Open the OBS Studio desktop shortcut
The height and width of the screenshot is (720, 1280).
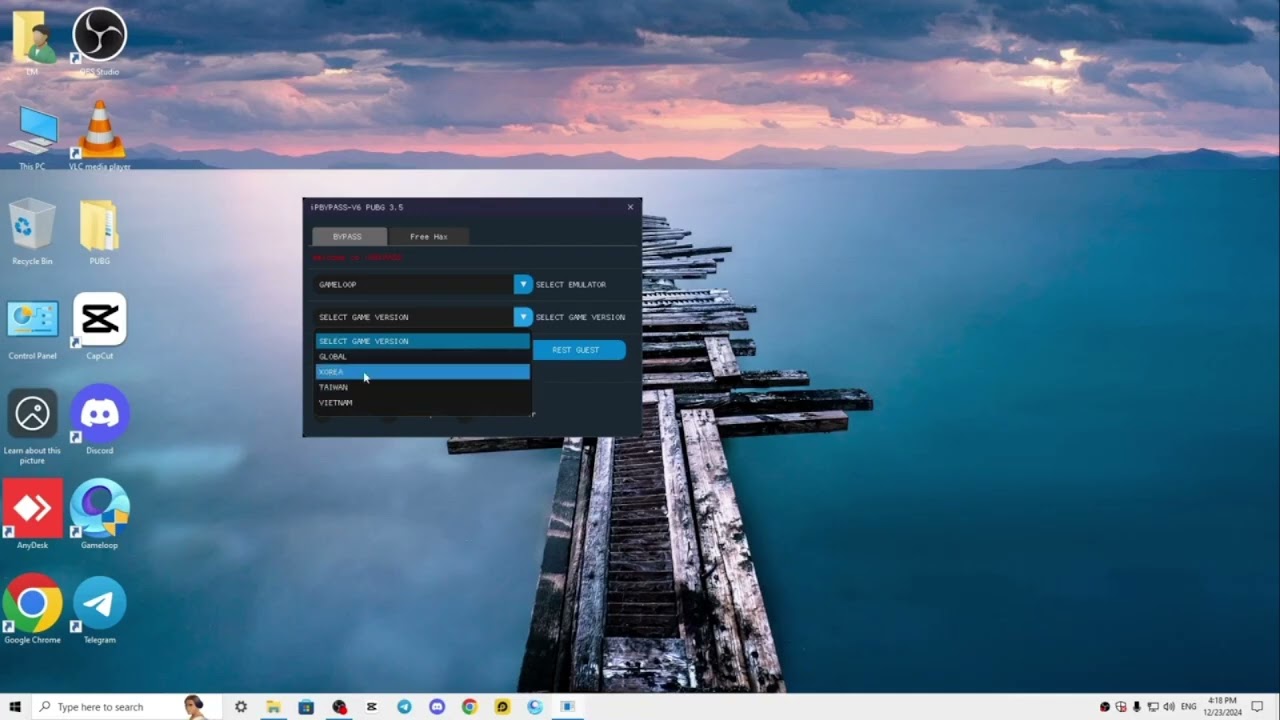(100, 39)
